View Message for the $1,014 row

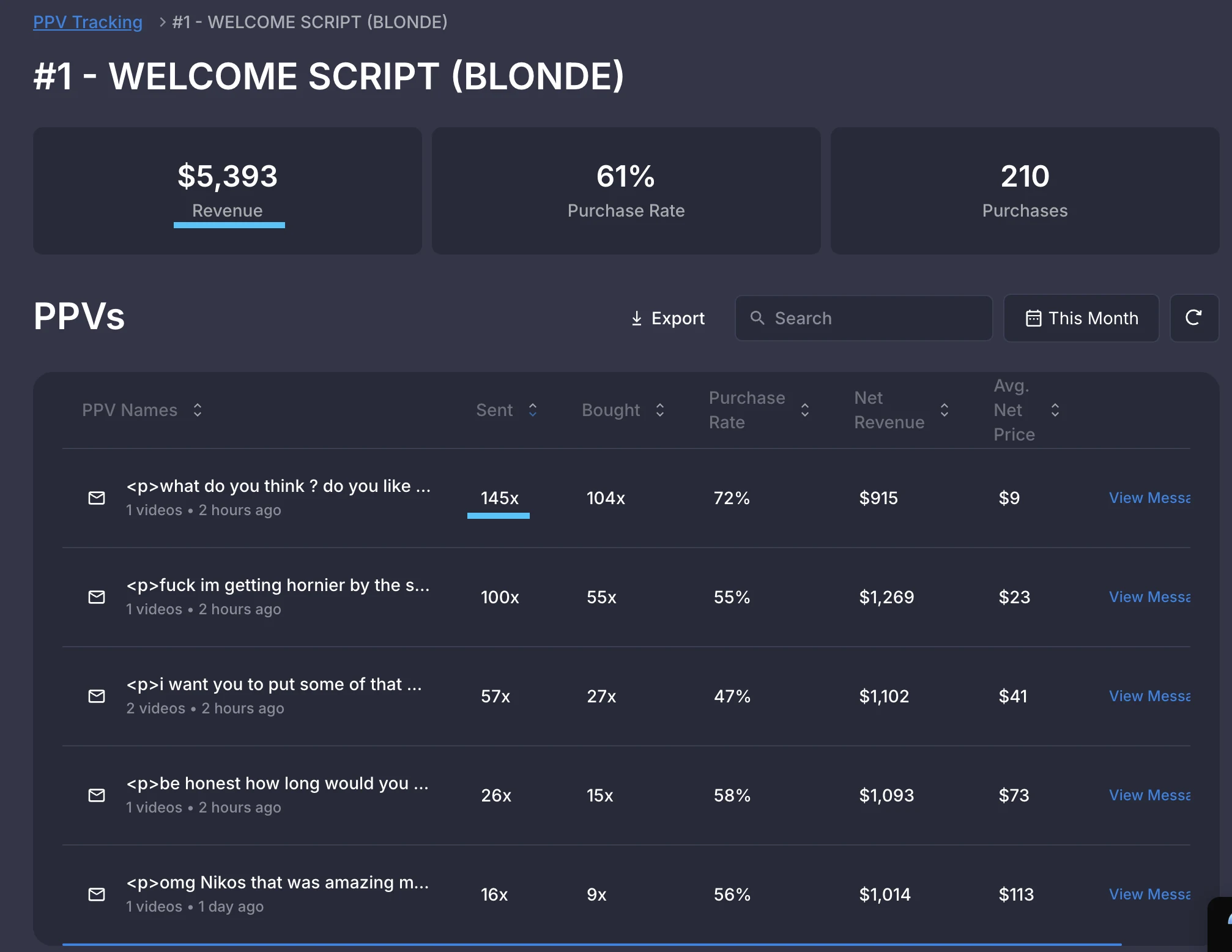(x=1149, y=894)
